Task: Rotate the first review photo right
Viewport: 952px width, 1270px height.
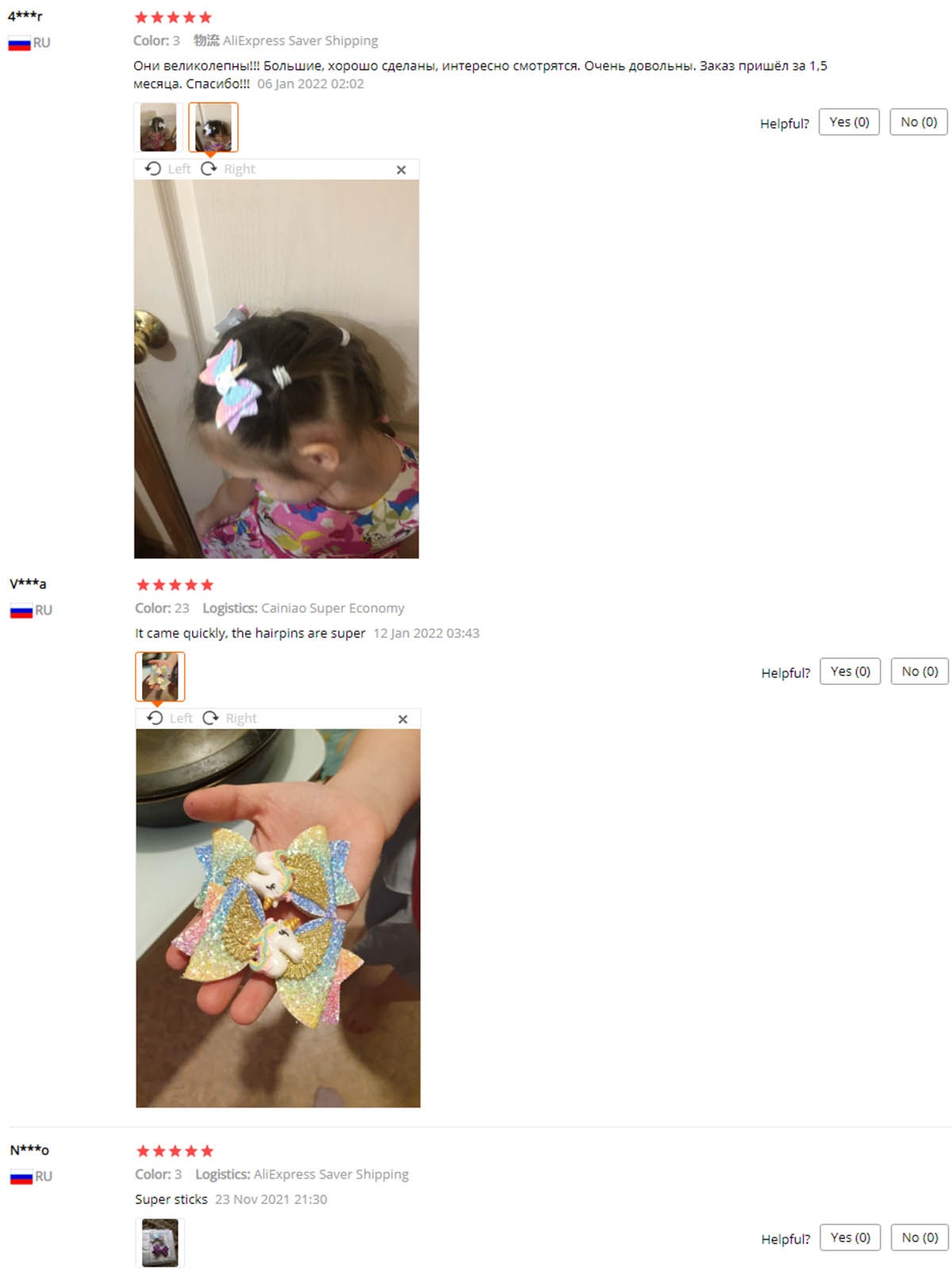Action: [228, 169]
